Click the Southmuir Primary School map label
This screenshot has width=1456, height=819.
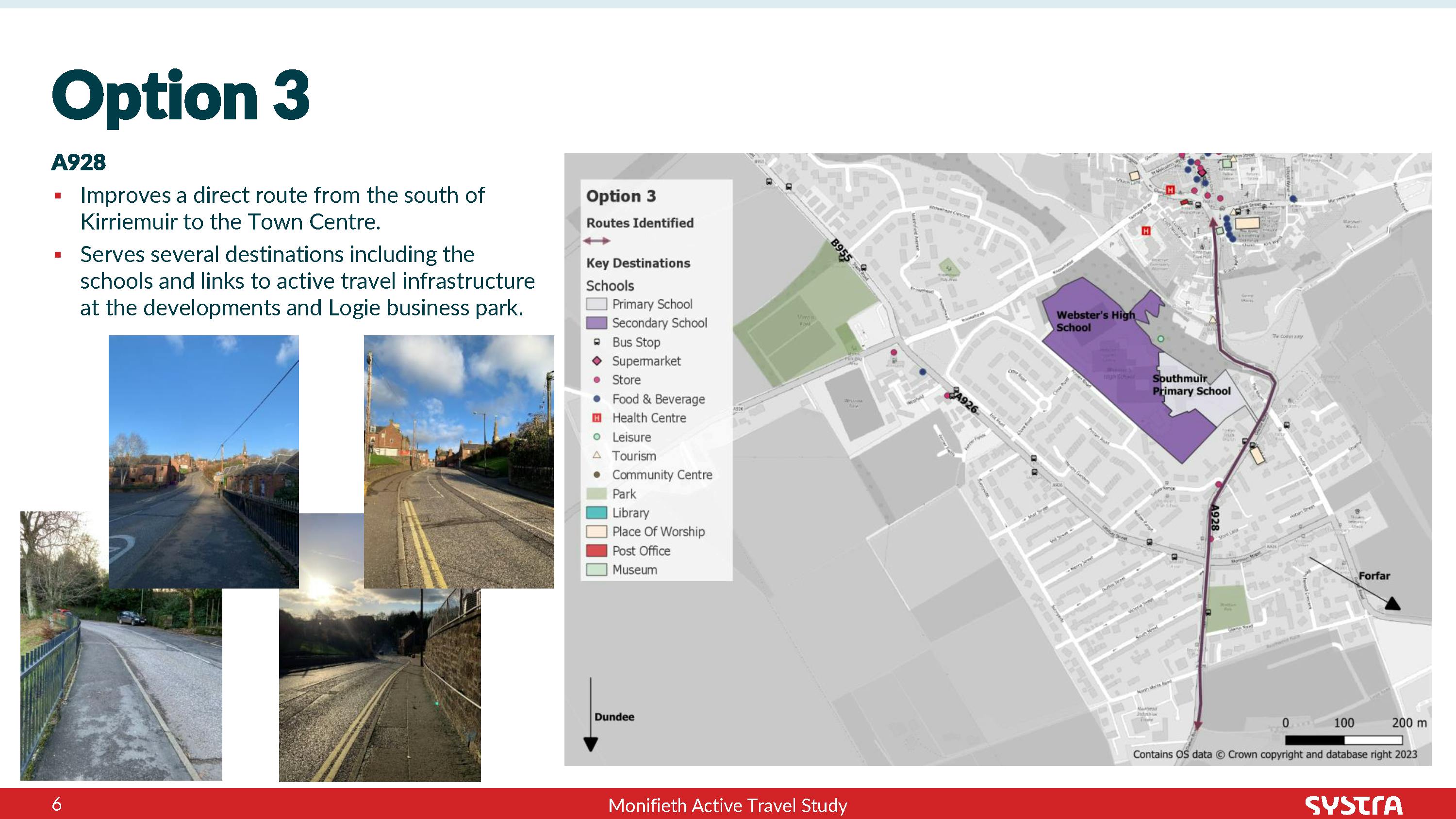(1191, 385)
